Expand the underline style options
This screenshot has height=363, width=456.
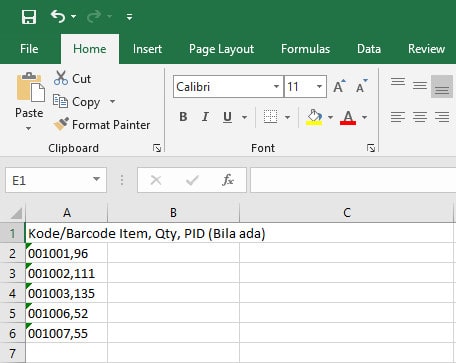(245, 117)
